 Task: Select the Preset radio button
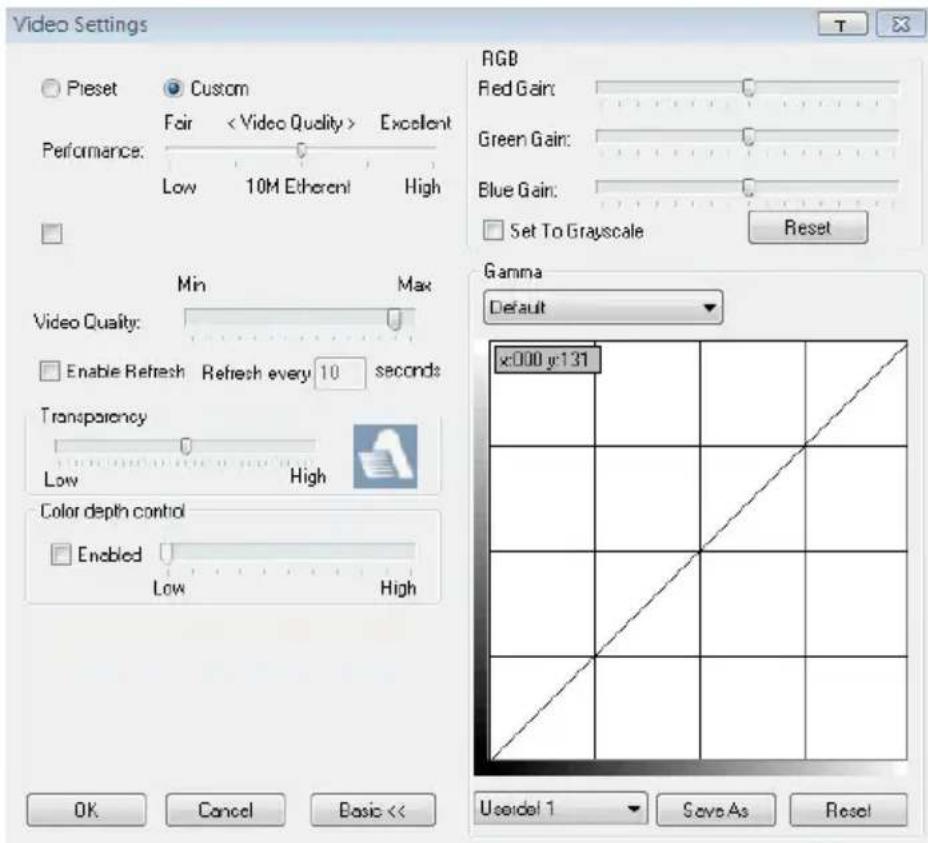pyautogui.click(x=51, y=89)
